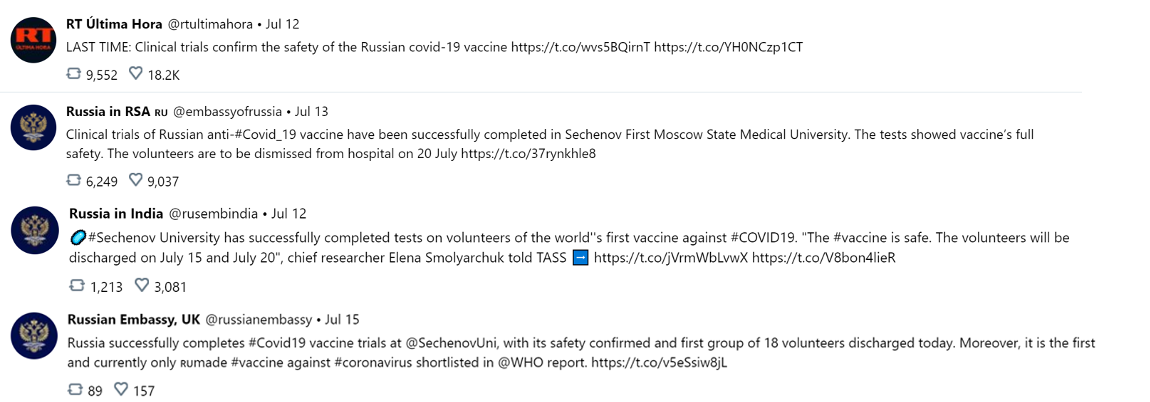The image size is (1150, 402).
Task: Click the Russian Embassy, UK emblem avatar
Action: coord(34,335)
